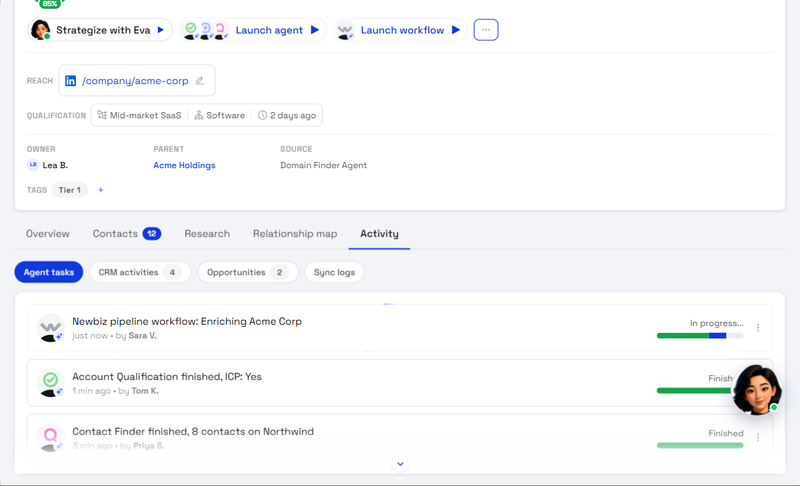Viewport: 800px width, 486px height.
Task: Switch to the Overview tab
Action: (x=48, y=234)
